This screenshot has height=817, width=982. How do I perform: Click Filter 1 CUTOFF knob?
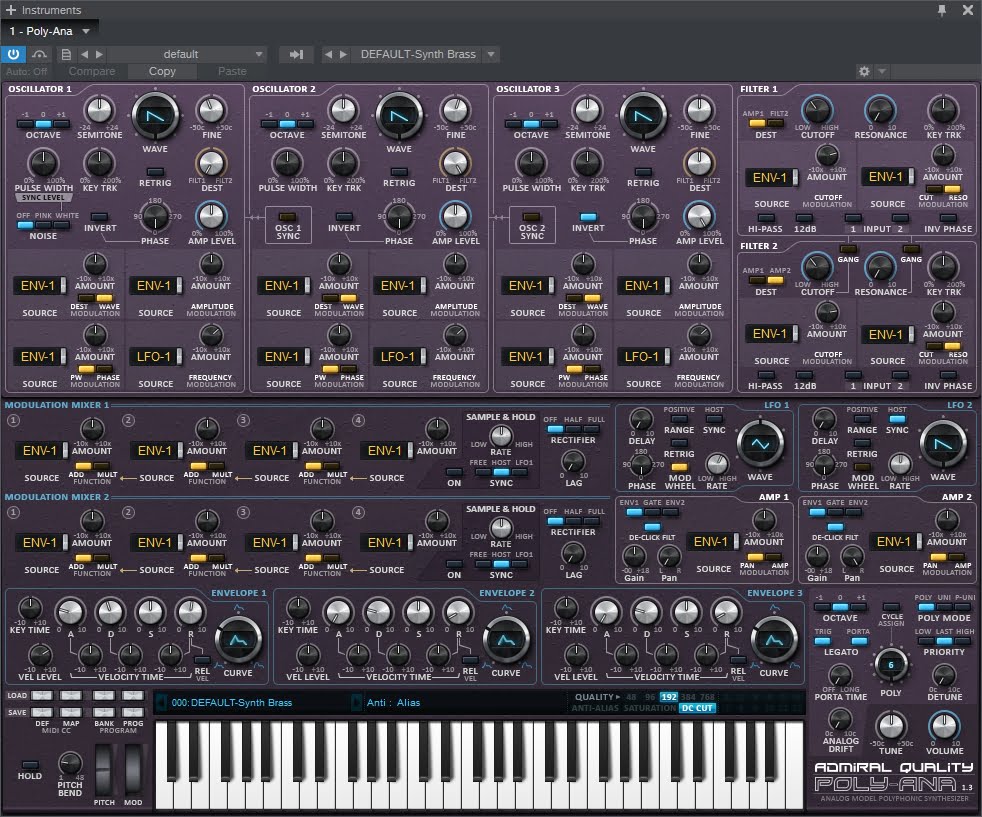click(817, 111)
